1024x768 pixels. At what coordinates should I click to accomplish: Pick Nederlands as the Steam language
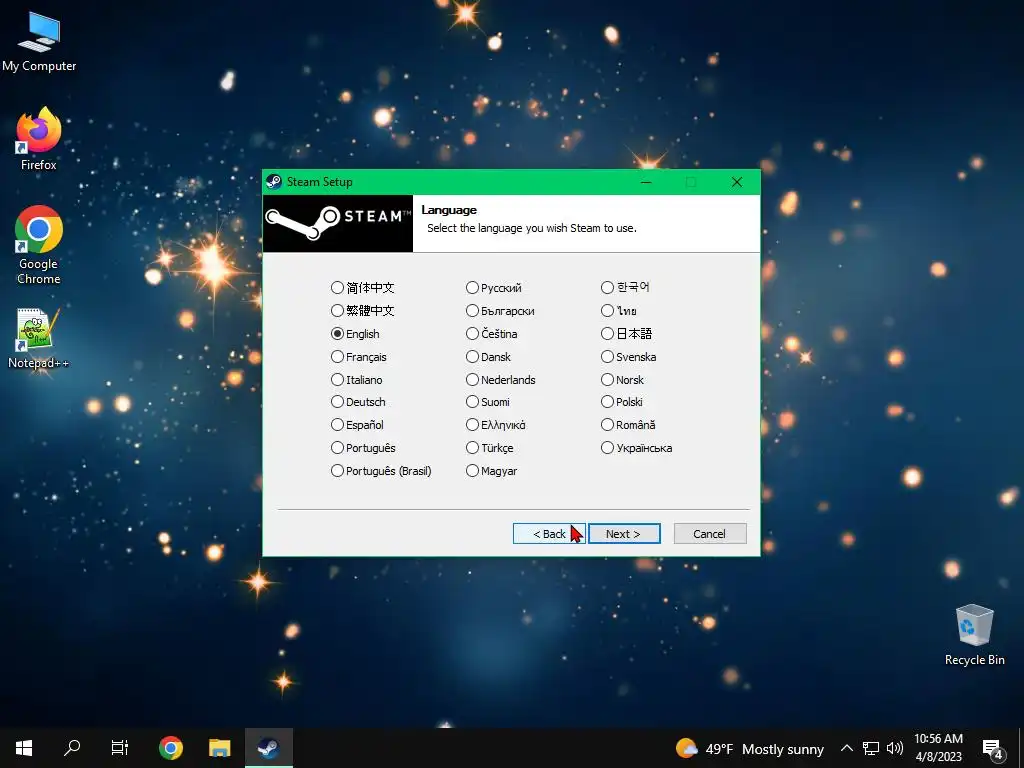501,379
